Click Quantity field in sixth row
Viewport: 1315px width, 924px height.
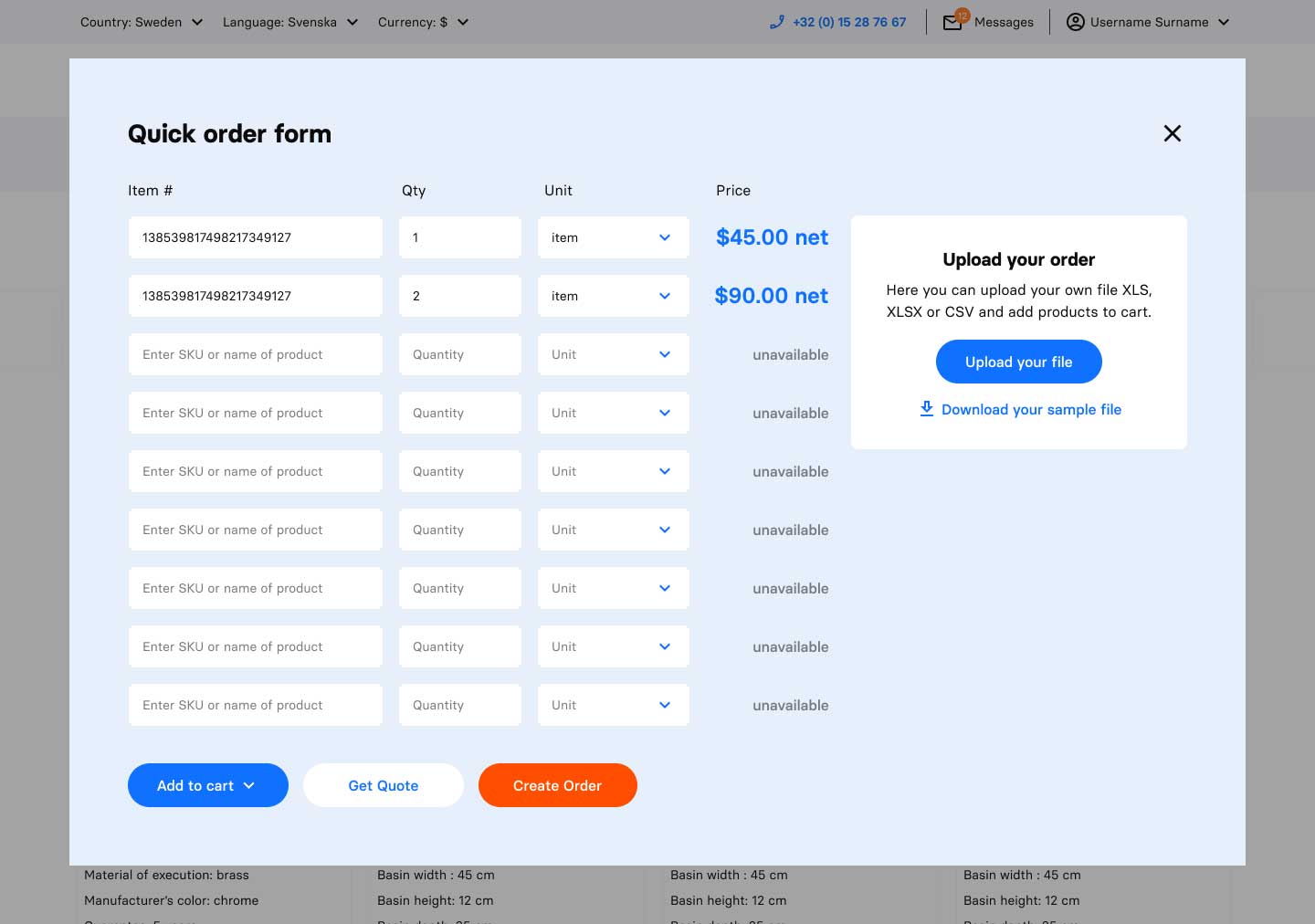click(x=460, y=530)
